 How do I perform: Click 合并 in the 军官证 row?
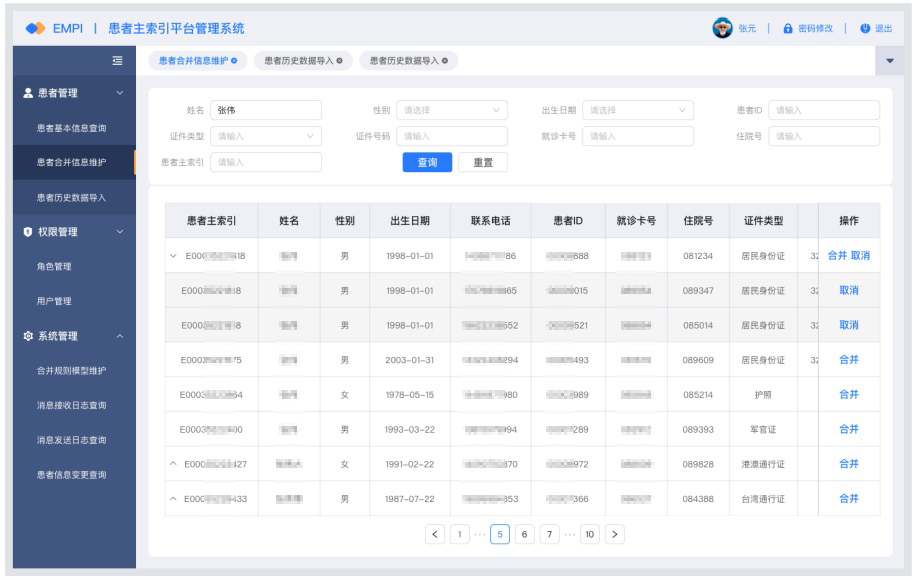(x=849, y=429)
